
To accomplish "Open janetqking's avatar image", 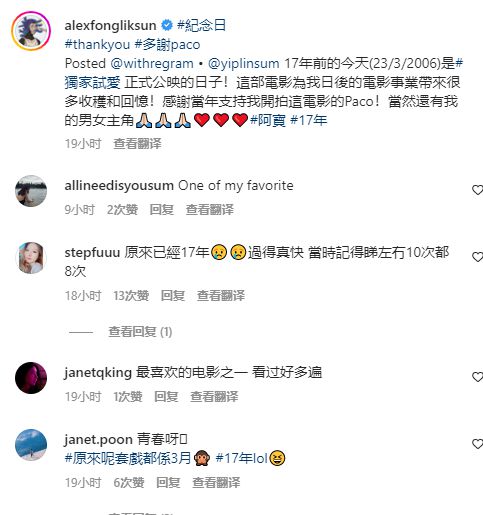I will (x=31, y=378).
